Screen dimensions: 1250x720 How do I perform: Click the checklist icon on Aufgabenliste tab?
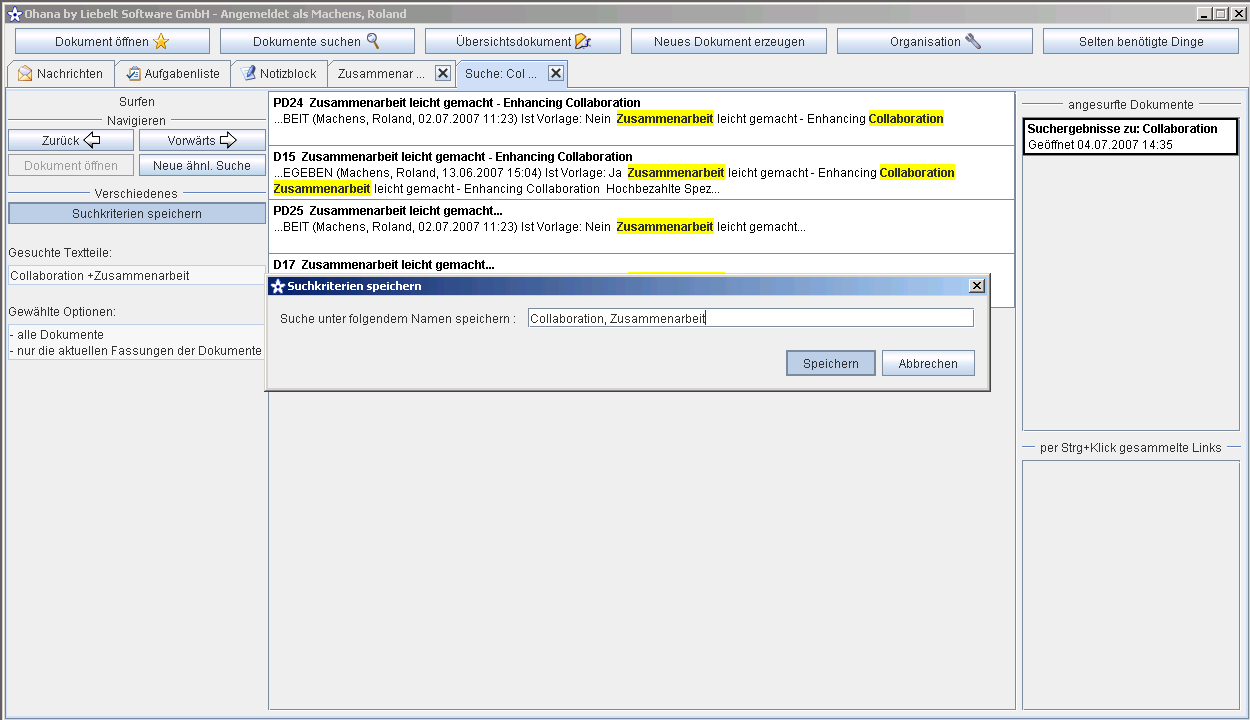tap(133, 74)
